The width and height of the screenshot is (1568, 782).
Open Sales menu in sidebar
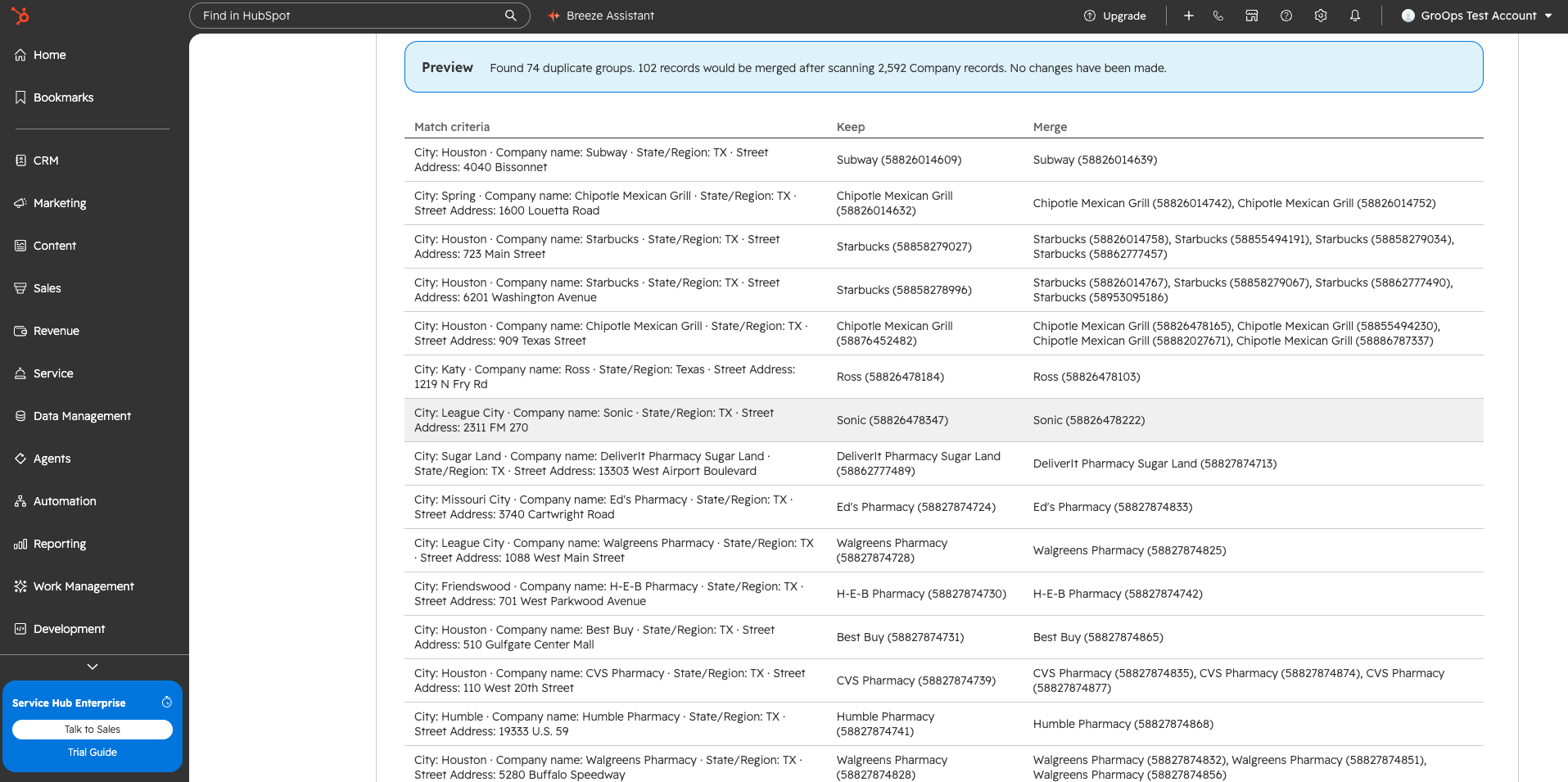tap(47, 288)
